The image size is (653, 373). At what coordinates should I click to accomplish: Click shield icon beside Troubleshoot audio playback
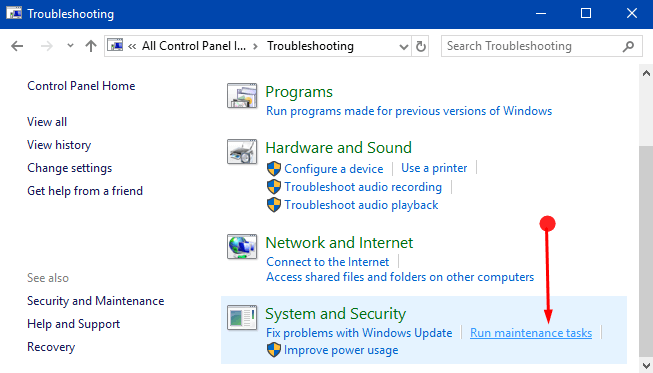[274, 205]
